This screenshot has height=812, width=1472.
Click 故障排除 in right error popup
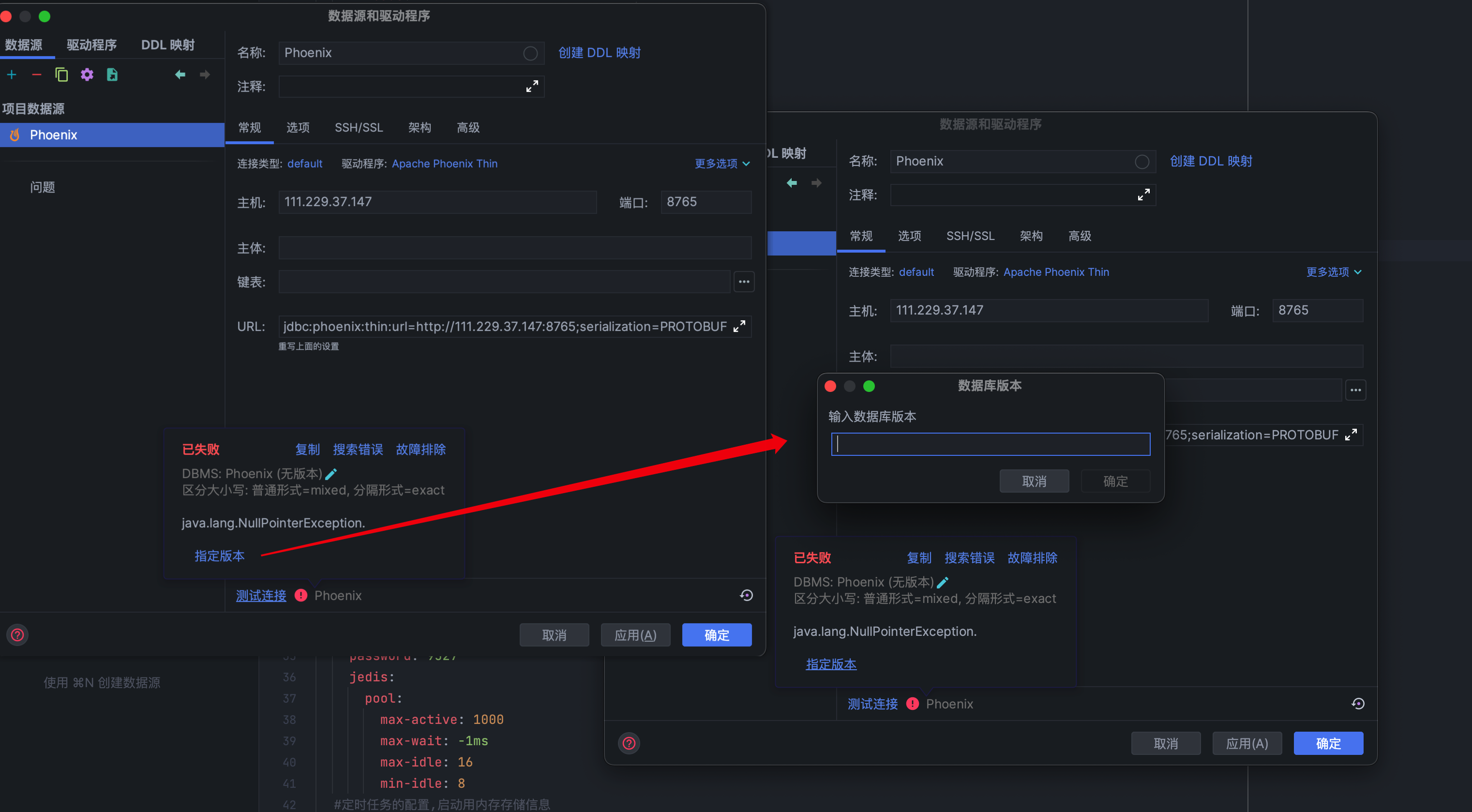[x=1032, y=558]
